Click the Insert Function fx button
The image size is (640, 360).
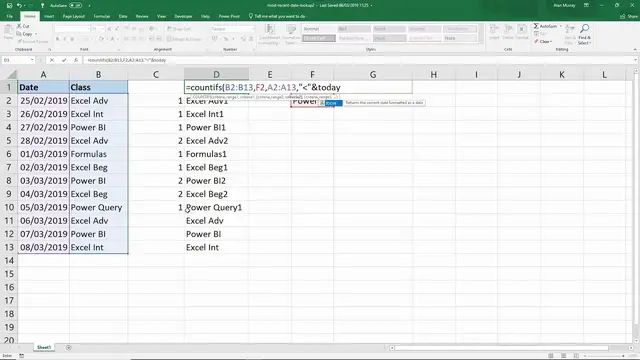(x=76, y=60)
